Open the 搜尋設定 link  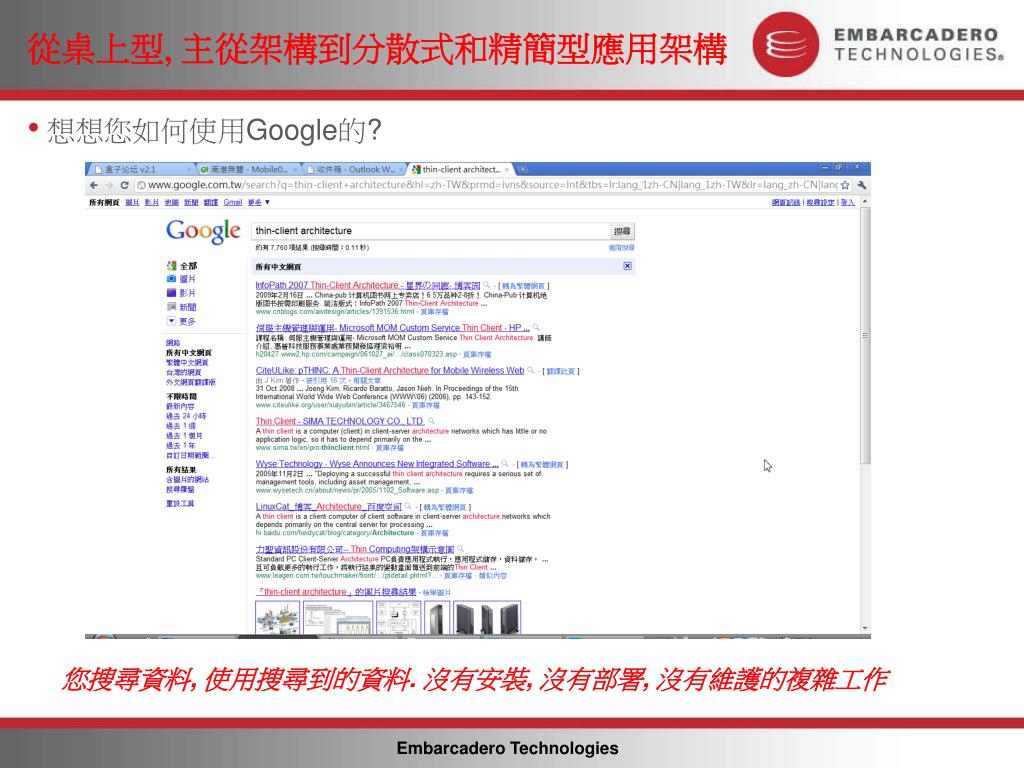click(x=820, y=202)
